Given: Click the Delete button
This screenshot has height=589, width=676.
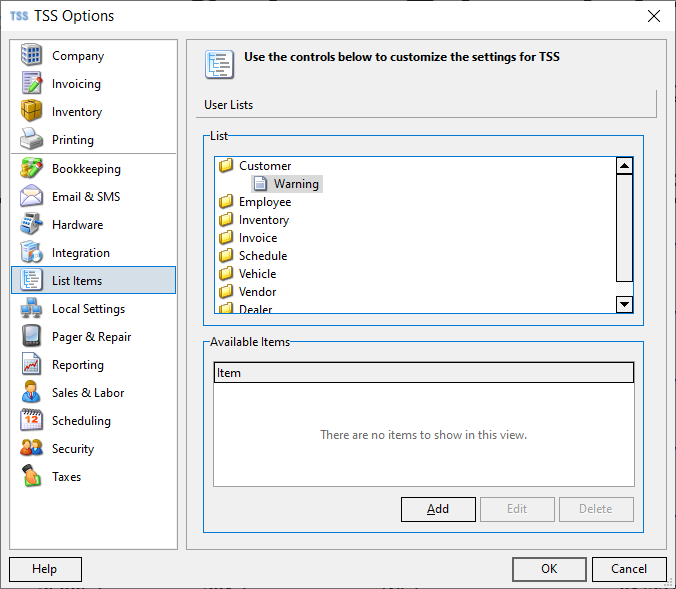Looking at the screenshot, I should coord(596,509).
